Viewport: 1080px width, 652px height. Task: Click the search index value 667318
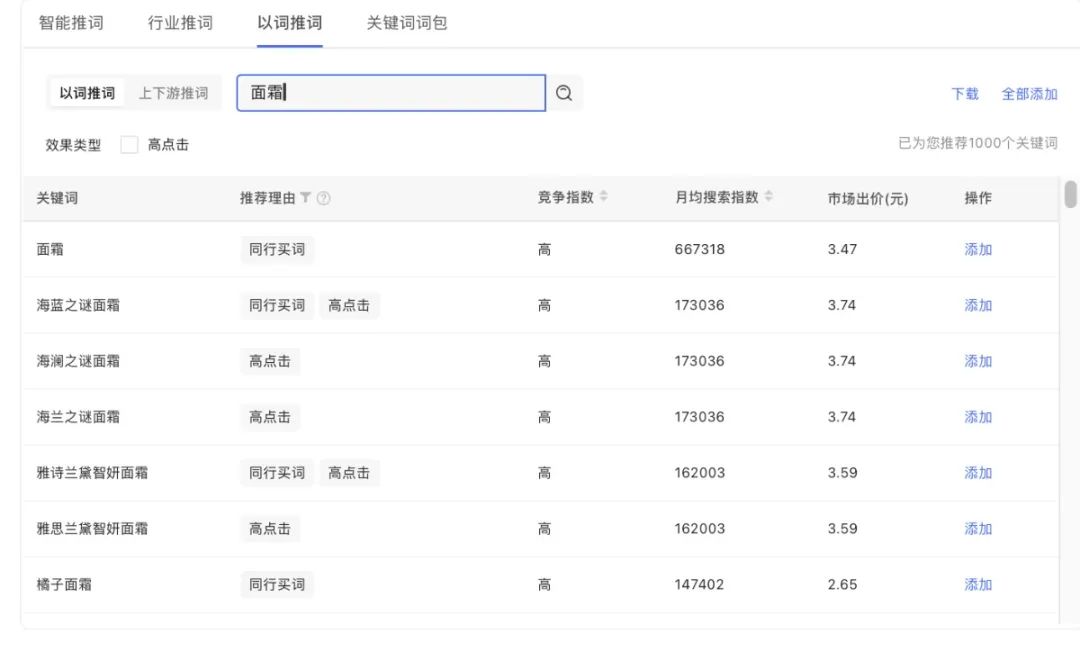(x=699, y=249)
